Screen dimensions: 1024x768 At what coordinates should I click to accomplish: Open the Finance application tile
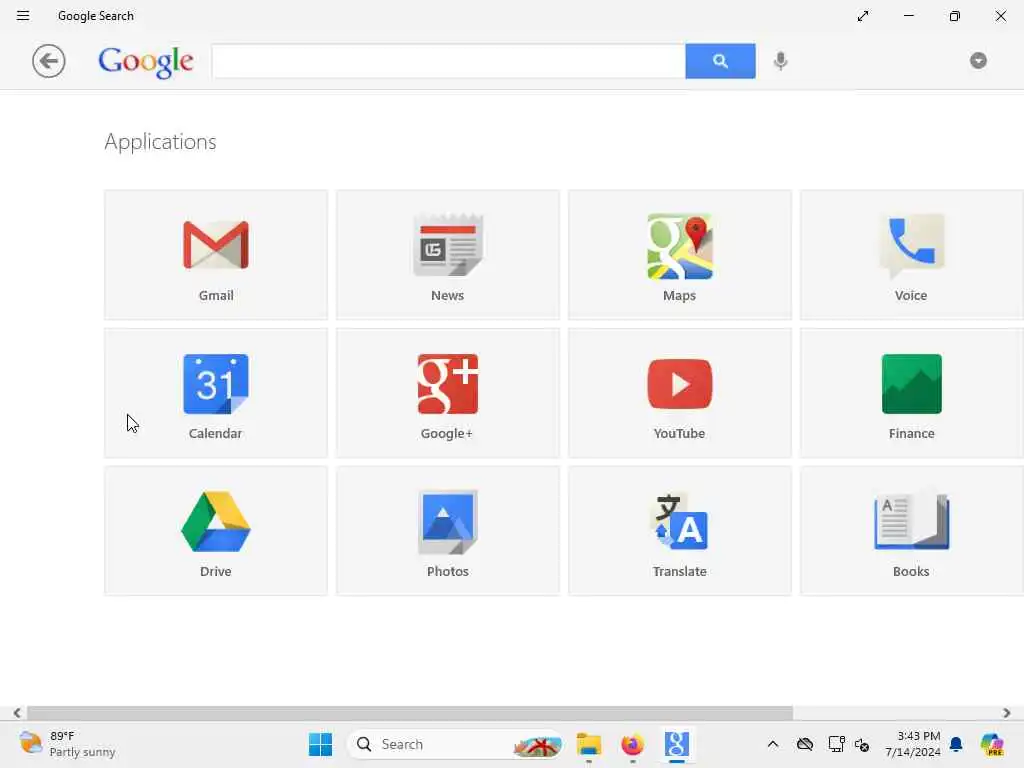coord(911,392)
